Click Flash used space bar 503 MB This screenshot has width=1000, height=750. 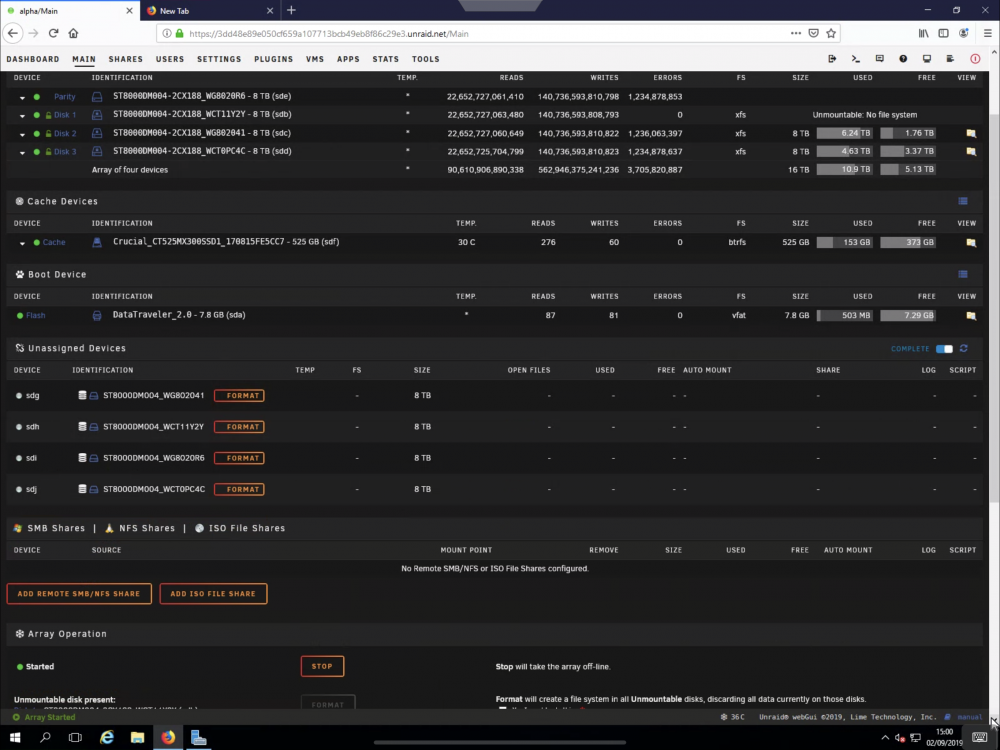(x=844, y=316)
